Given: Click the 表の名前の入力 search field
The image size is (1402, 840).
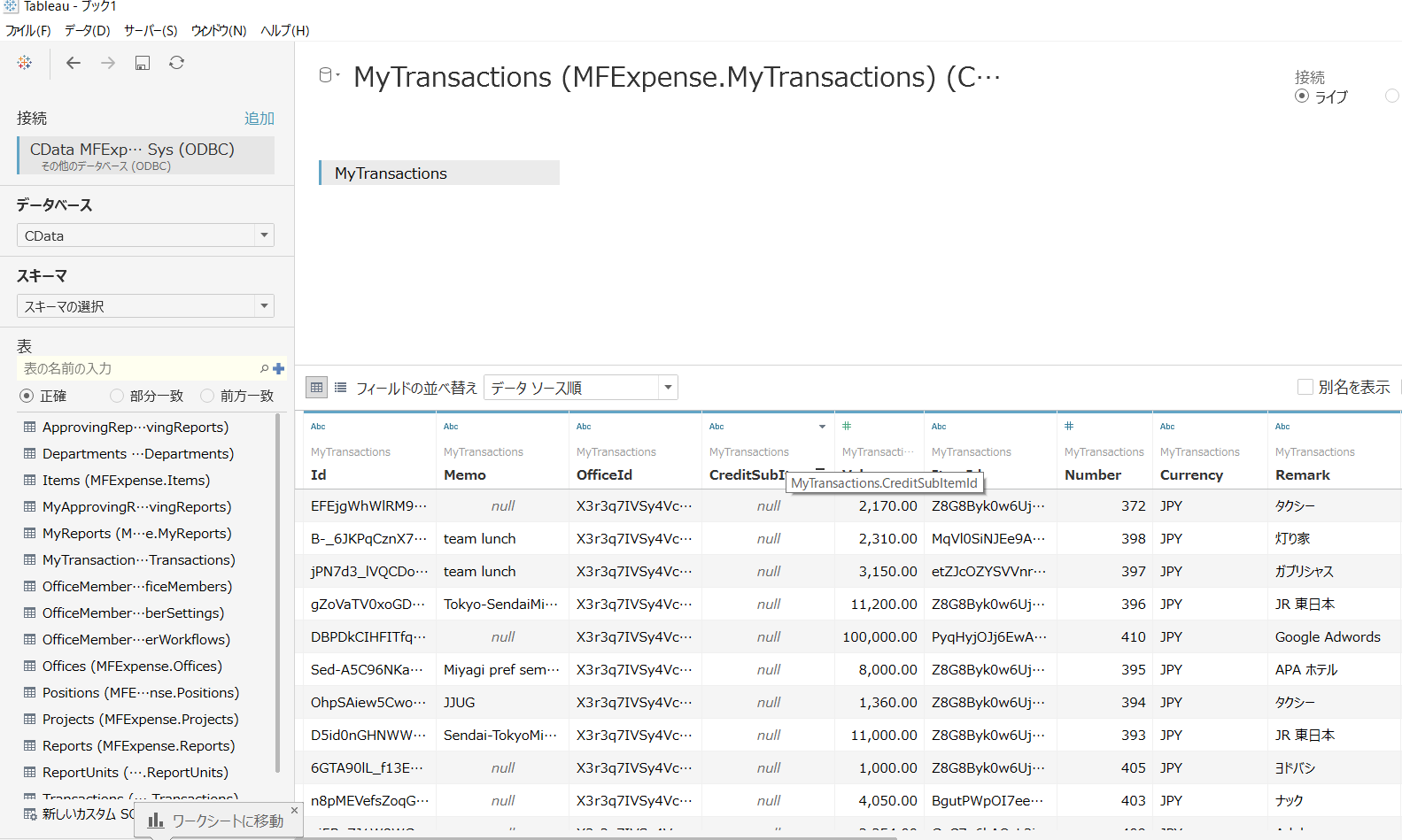Looking at the screenshot, I should pyautogui.click(x=137, y=368).
